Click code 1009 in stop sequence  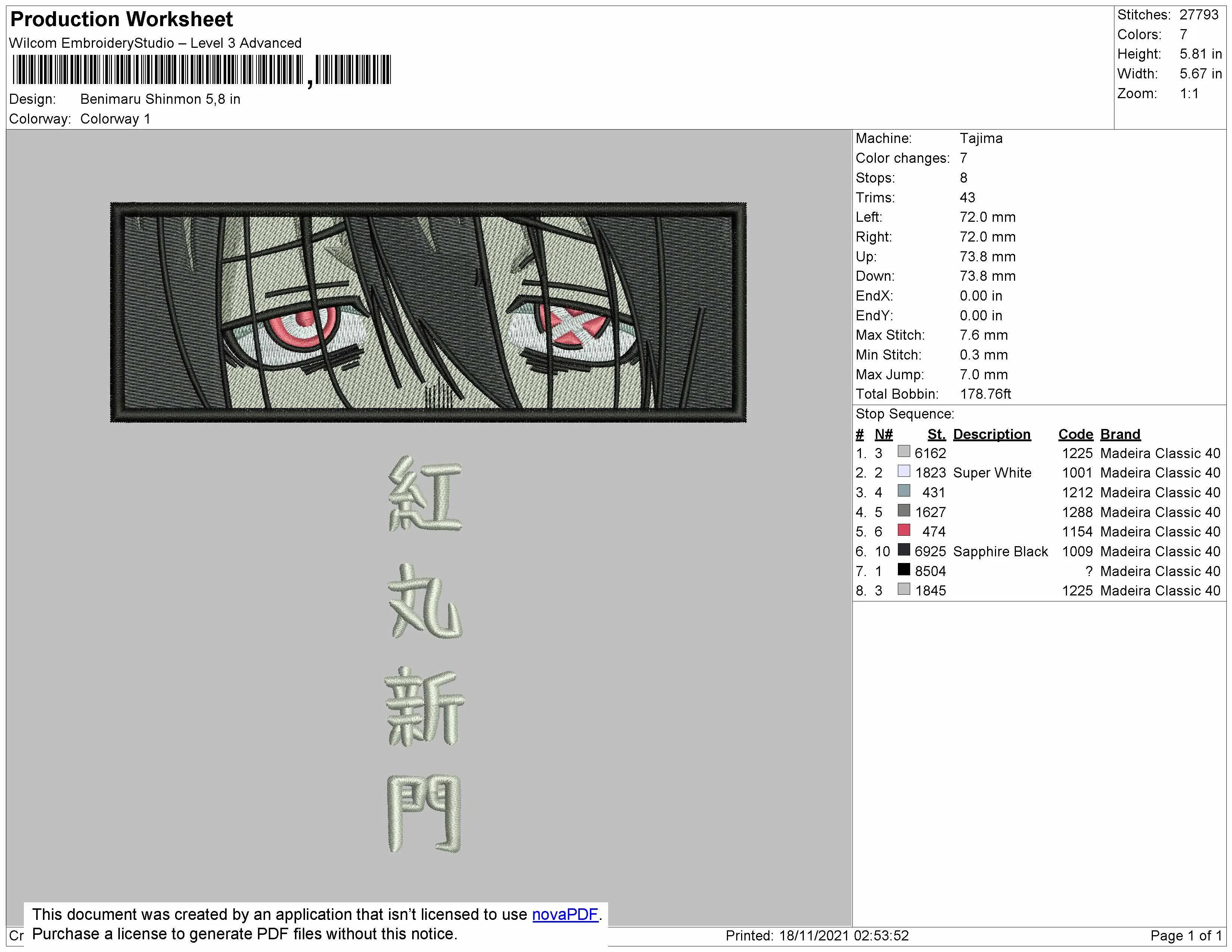click(x=1077, y=551)
